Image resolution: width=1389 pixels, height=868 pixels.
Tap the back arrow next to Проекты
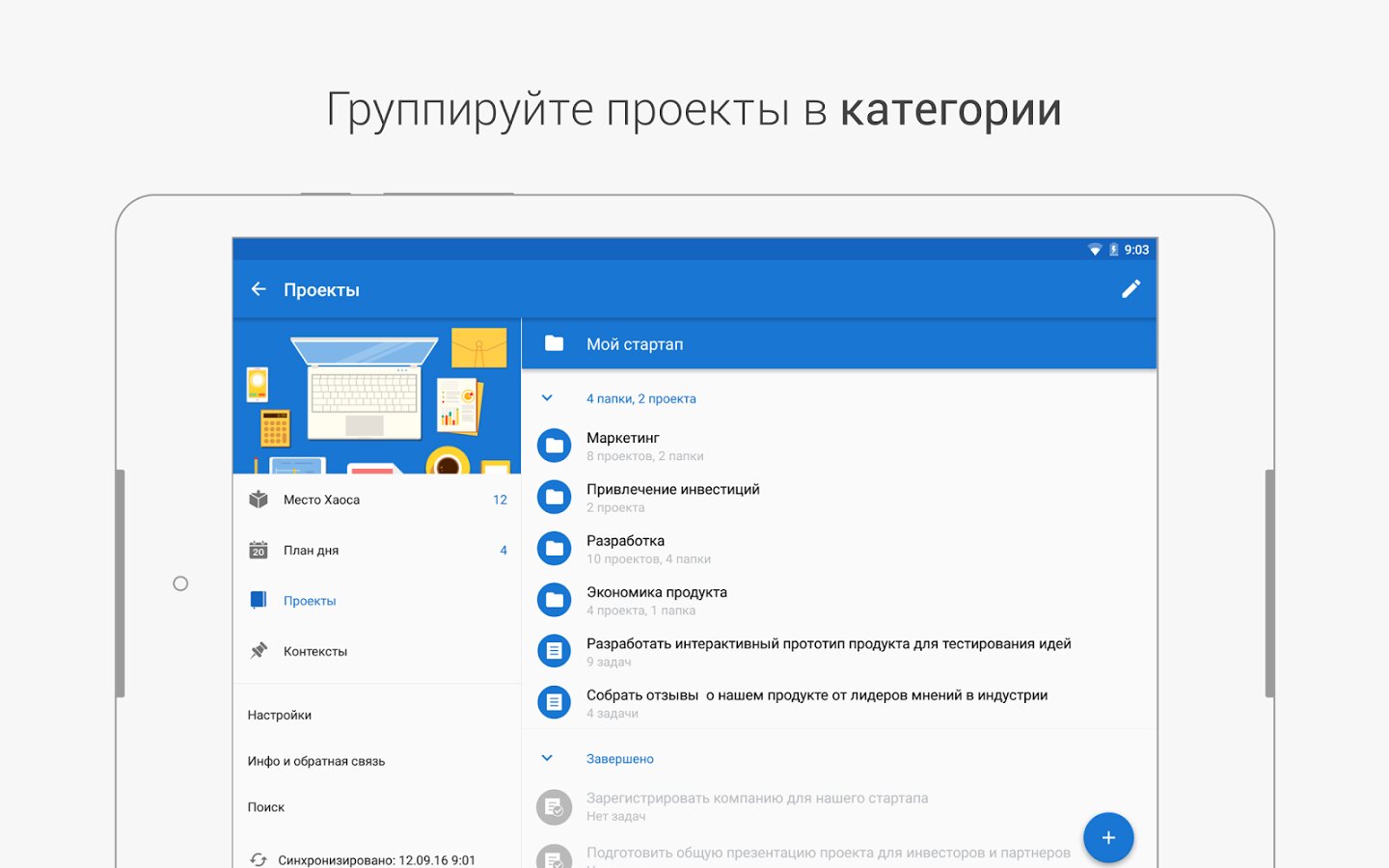[x=259, y=289]
